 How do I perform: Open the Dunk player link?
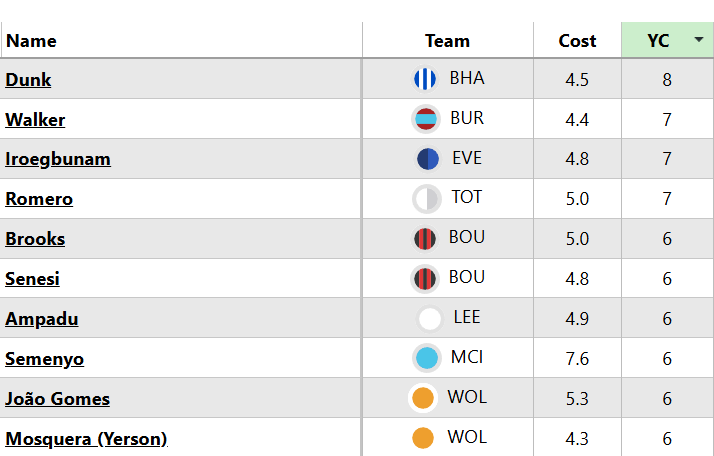(x=28, y=80)
